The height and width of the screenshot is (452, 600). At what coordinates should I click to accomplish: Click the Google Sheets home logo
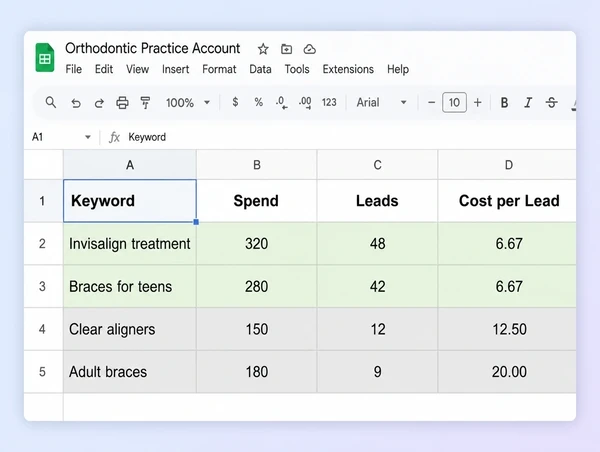pyautogui.click(x=45, y=57)
